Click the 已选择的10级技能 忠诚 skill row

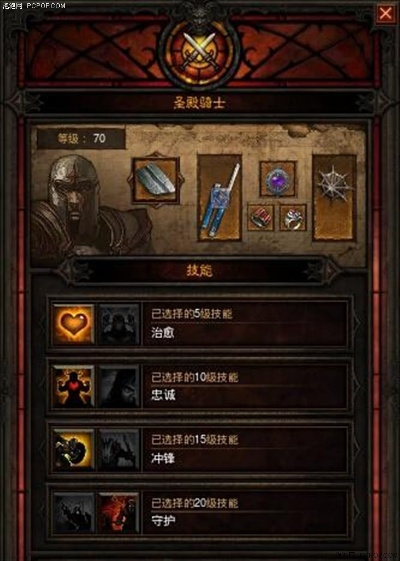coord(200,386)
